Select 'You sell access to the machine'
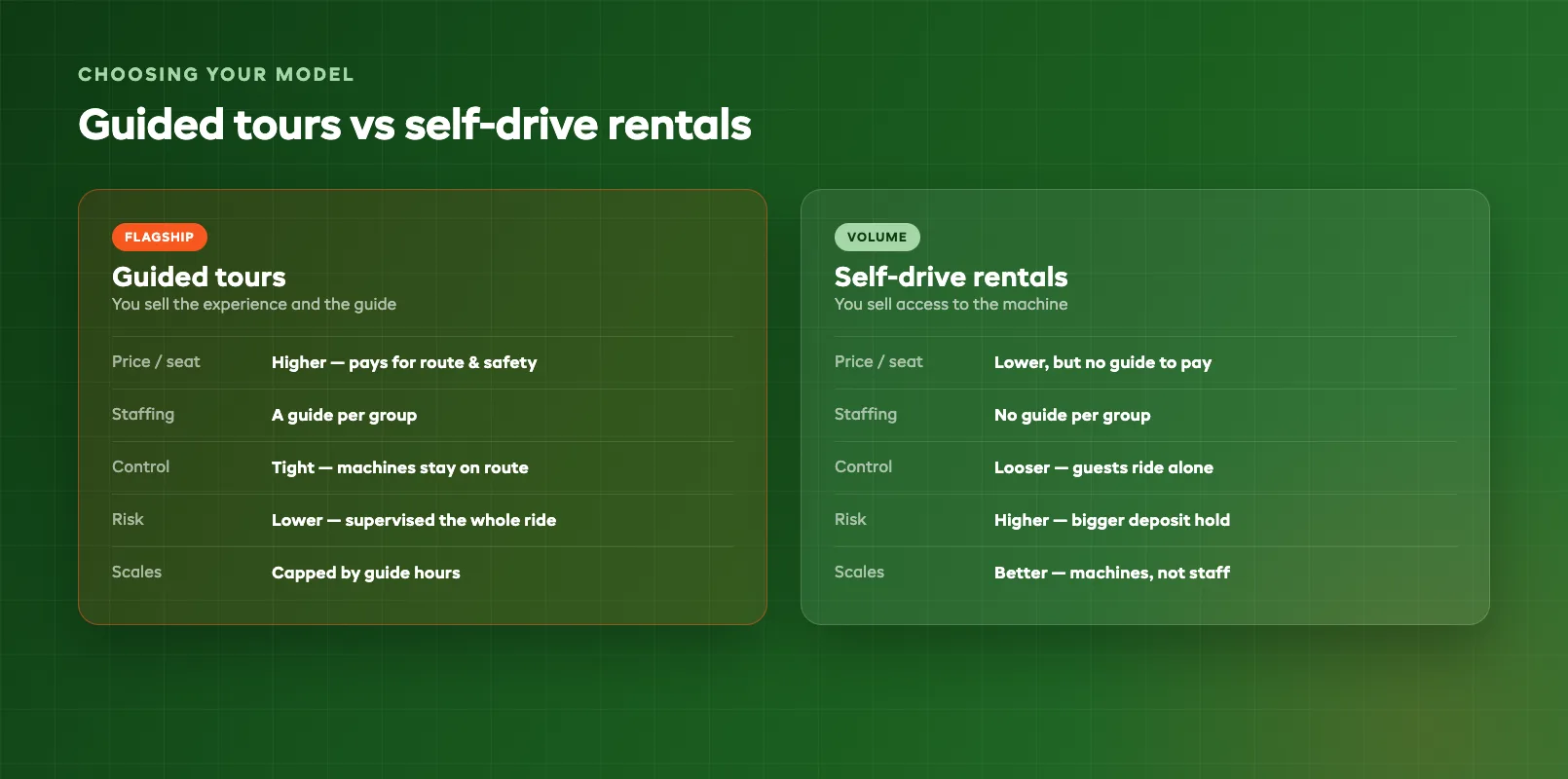The image size is (1568, 779). 951,304
